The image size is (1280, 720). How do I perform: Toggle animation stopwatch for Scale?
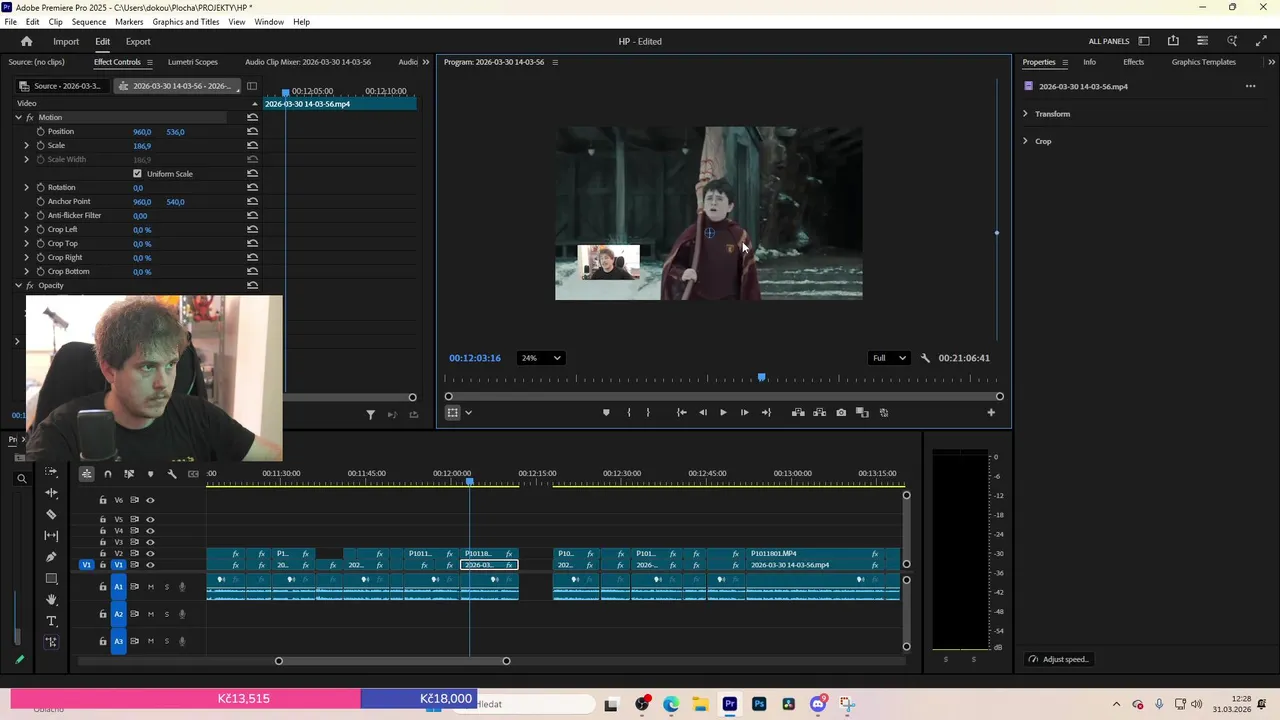(x=40, y=145)
